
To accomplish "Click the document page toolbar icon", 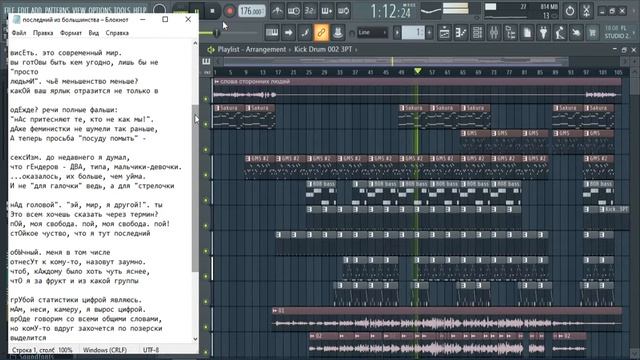I will (x=527, y=33).
